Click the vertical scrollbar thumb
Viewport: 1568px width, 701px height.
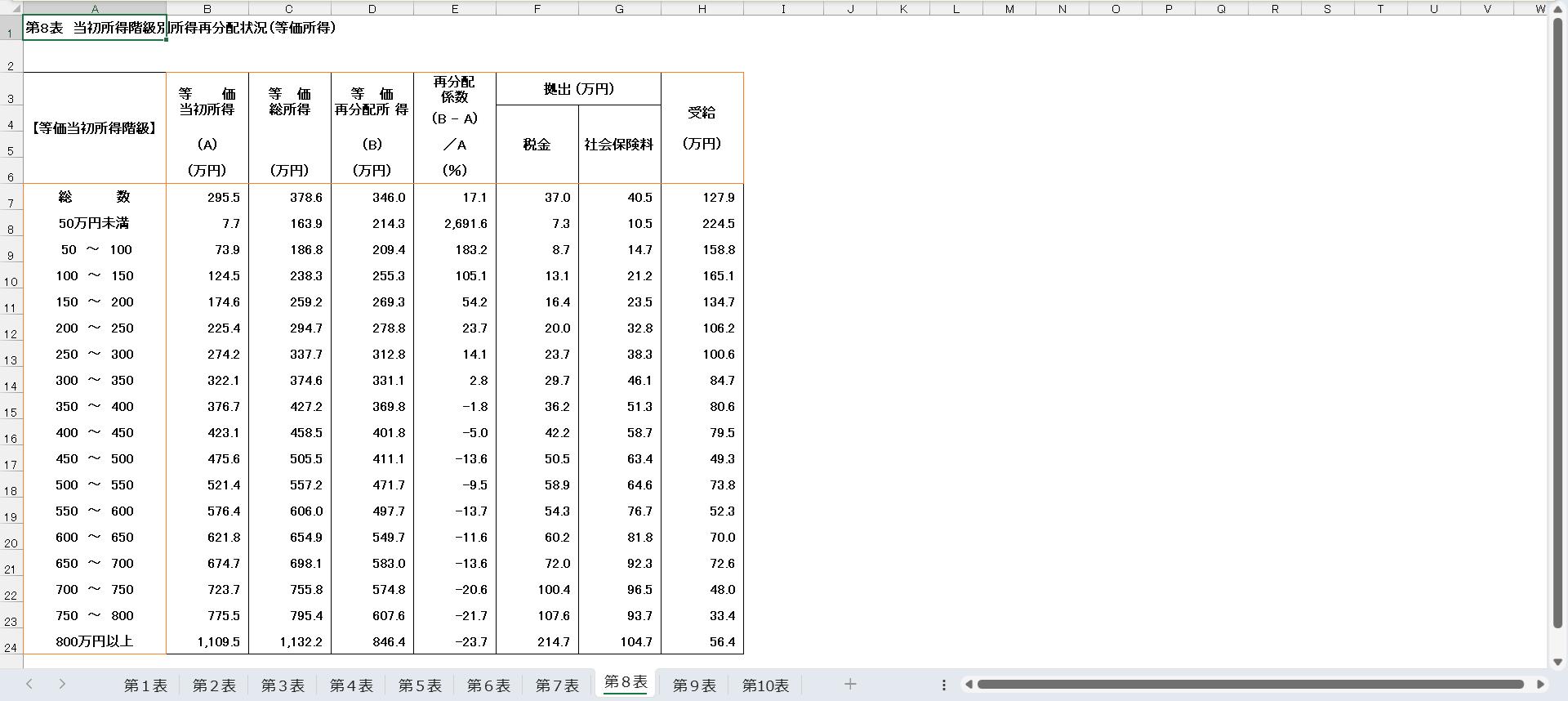(x=1557, y=327)
